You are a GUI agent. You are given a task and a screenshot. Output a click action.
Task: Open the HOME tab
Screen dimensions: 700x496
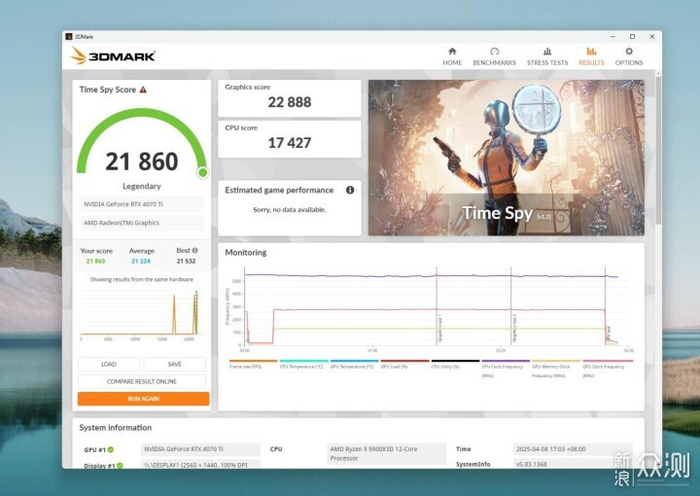click(452, 57)
